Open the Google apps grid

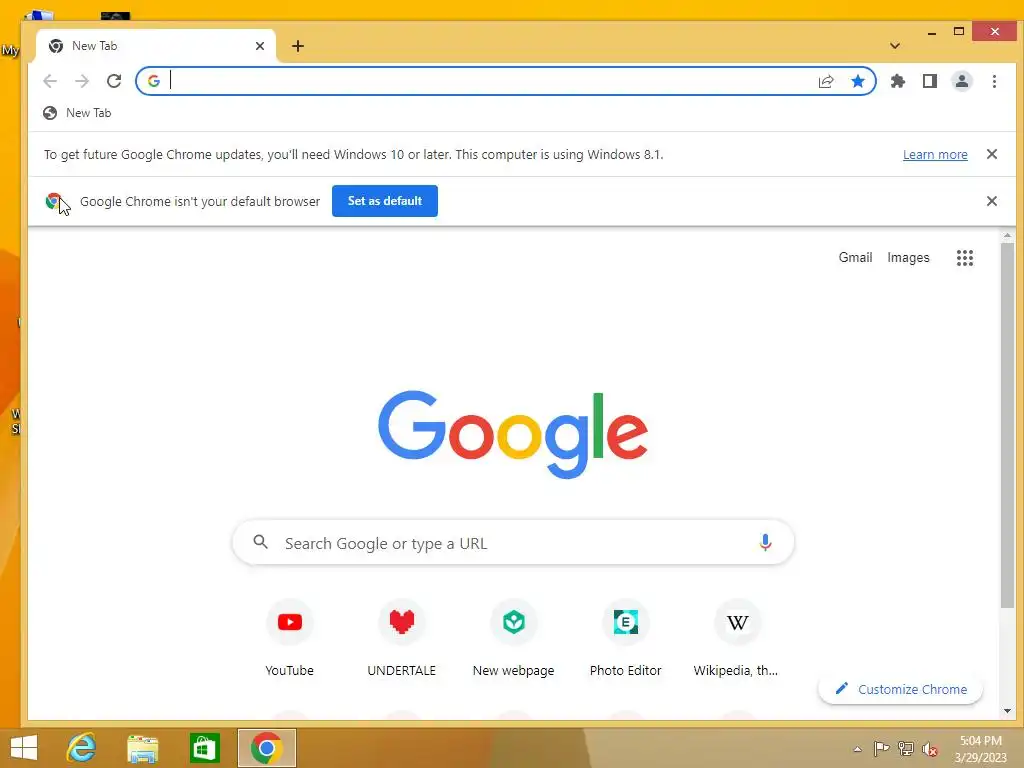coord(965,257)
